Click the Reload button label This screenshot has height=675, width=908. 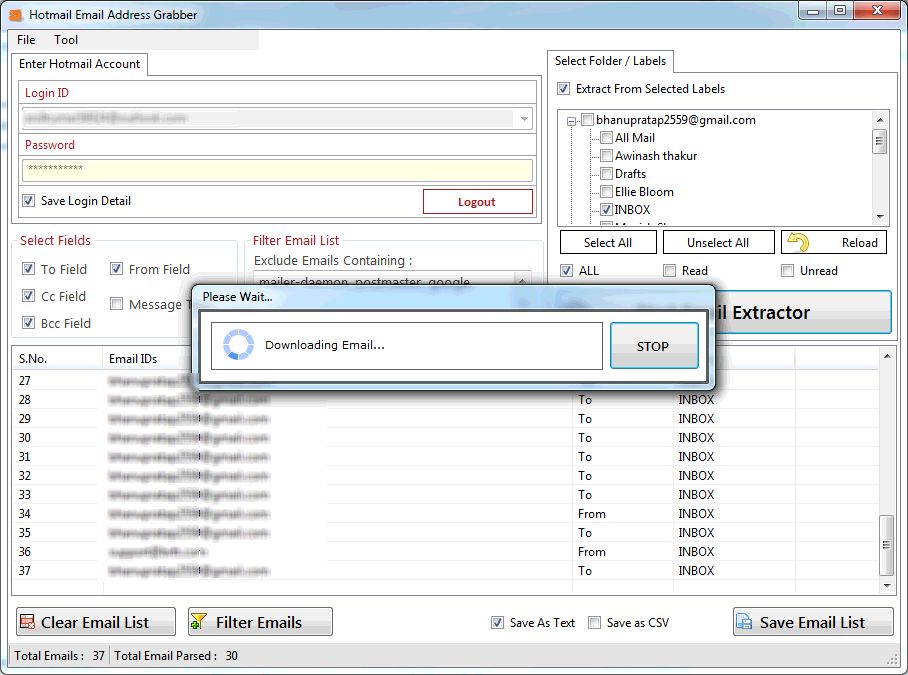point(859,243)
